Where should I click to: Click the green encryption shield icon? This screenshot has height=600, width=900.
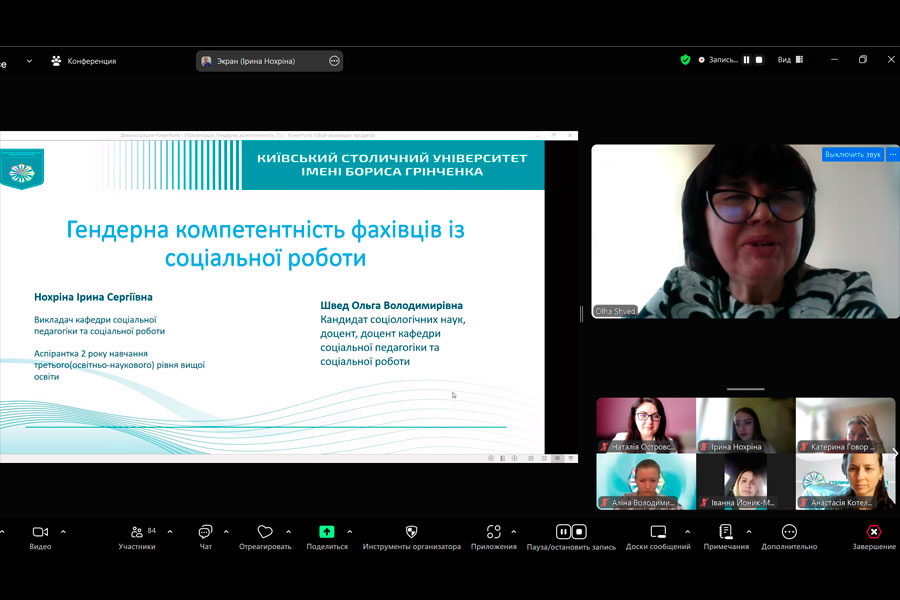tap(685, 60)
